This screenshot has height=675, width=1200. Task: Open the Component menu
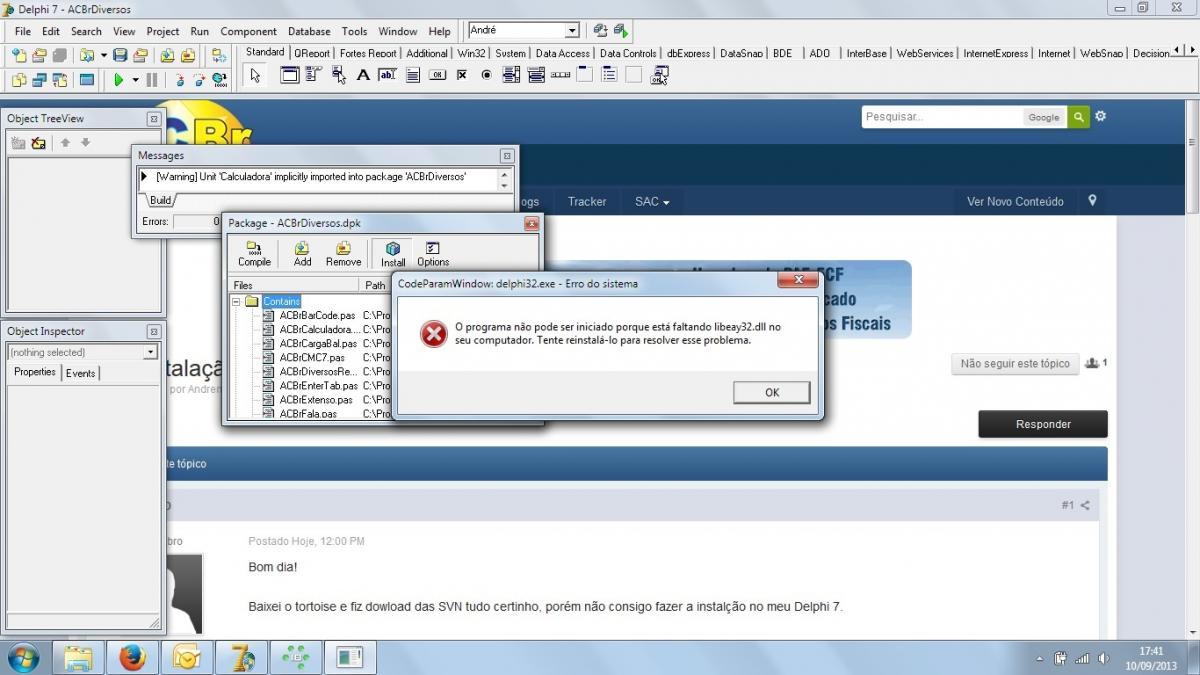coord(249,31)
